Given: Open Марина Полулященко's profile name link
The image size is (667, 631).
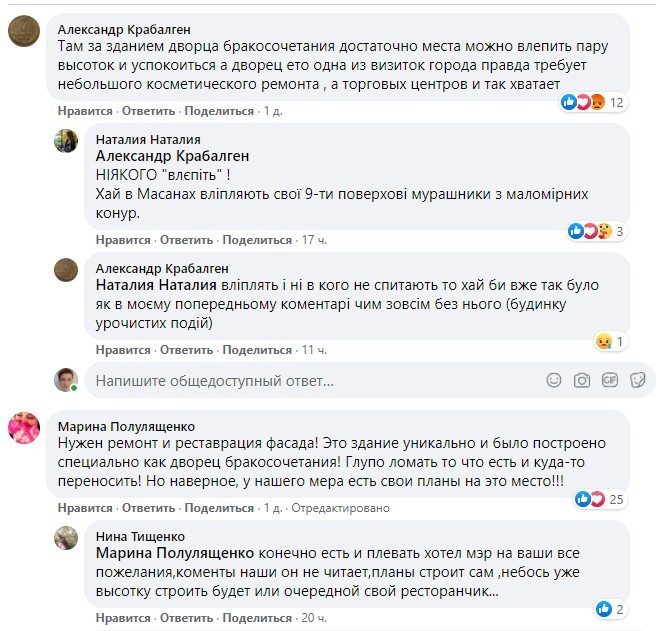Looking at the screenshot, I should (x=126, y=425).
